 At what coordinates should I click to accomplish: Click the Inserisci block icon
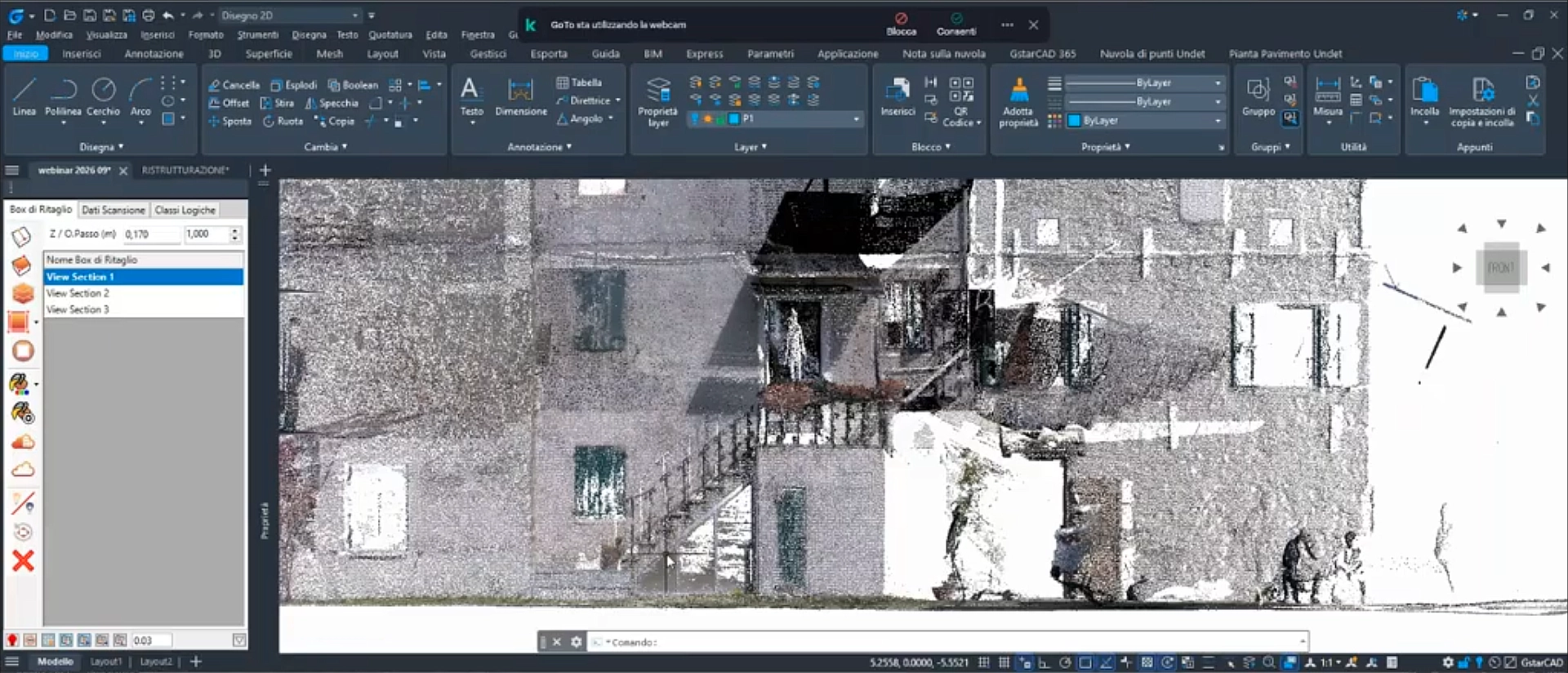tap(898, 96)
